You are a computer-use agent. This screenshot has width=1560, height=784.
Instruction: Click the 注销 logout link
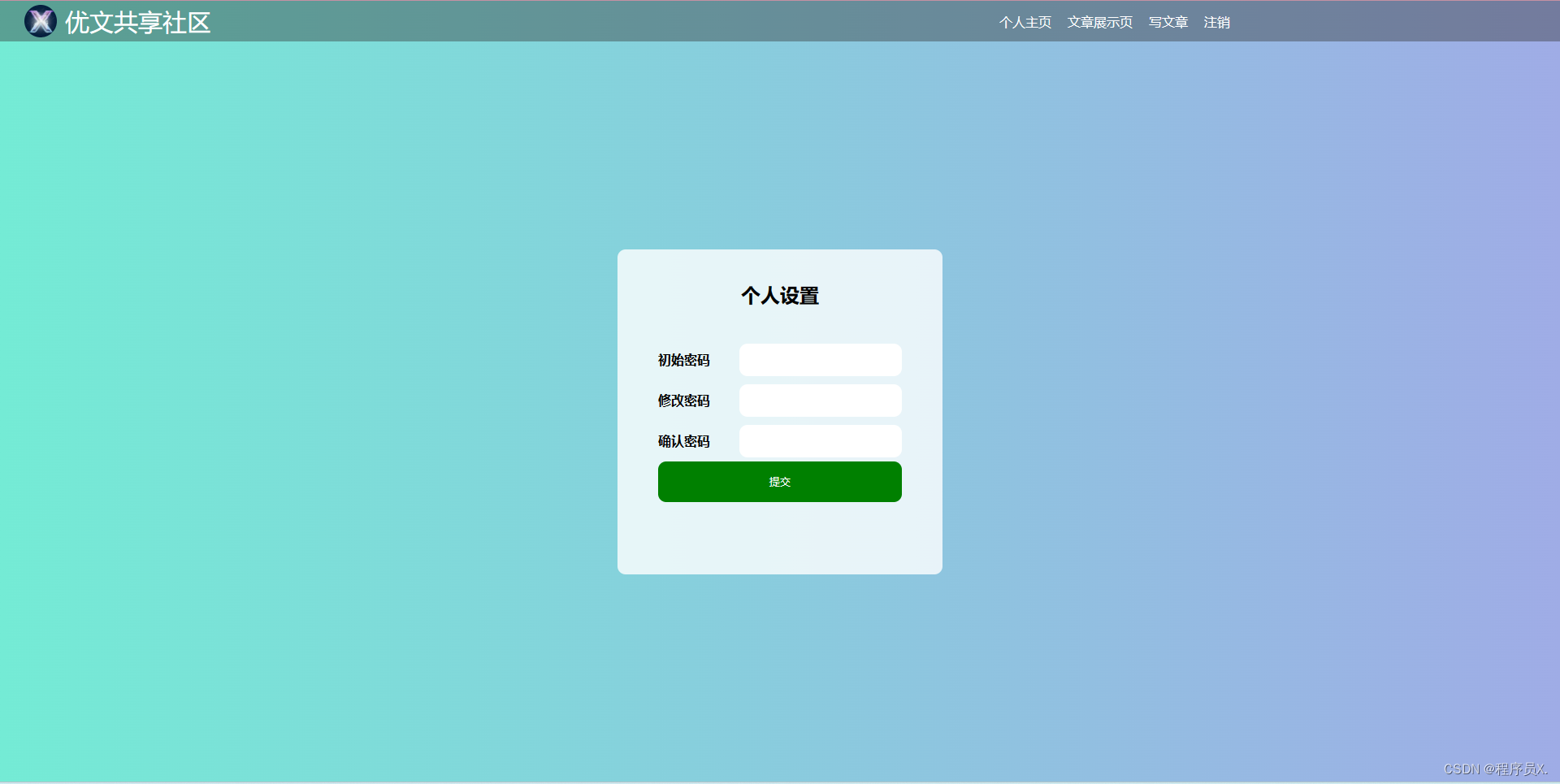point(1217,23)
